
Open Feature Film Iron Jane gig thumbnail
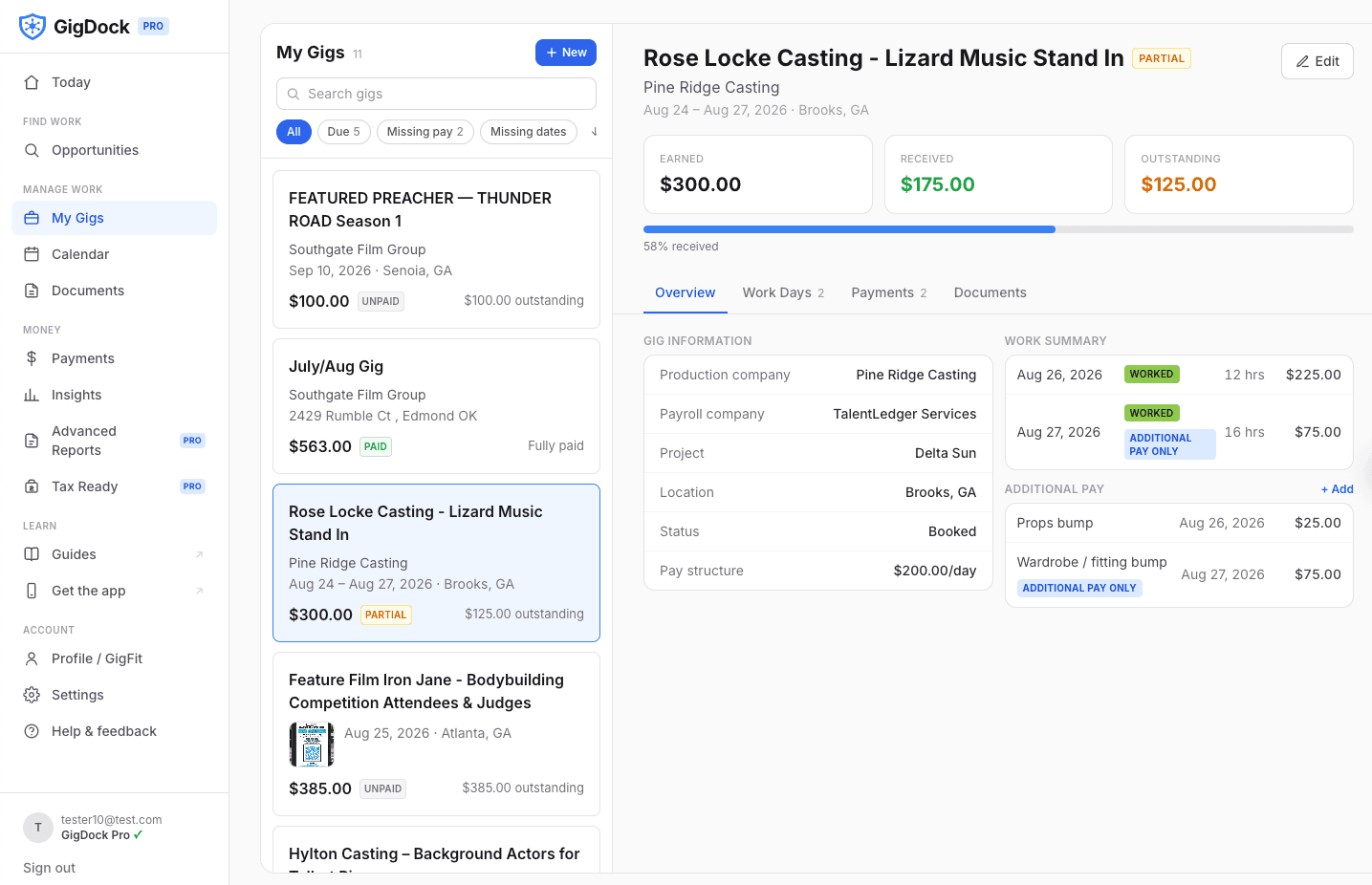[x=312, y=745]
